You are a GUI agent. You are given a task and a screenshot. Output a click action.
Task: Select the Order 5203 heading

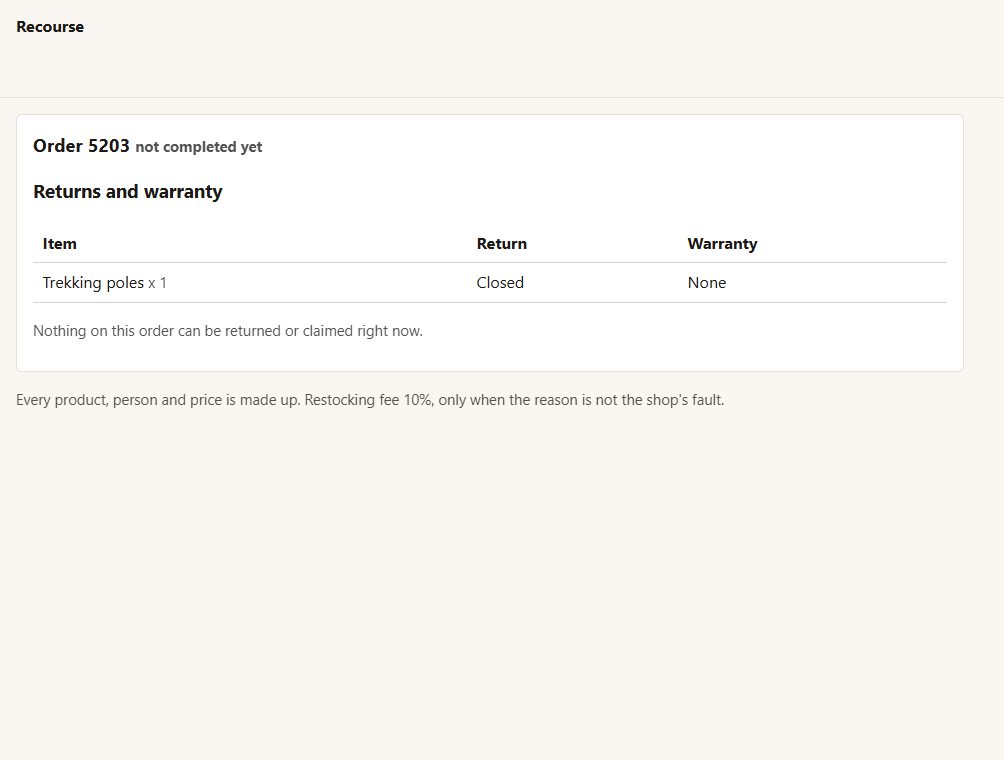point(81,146)
